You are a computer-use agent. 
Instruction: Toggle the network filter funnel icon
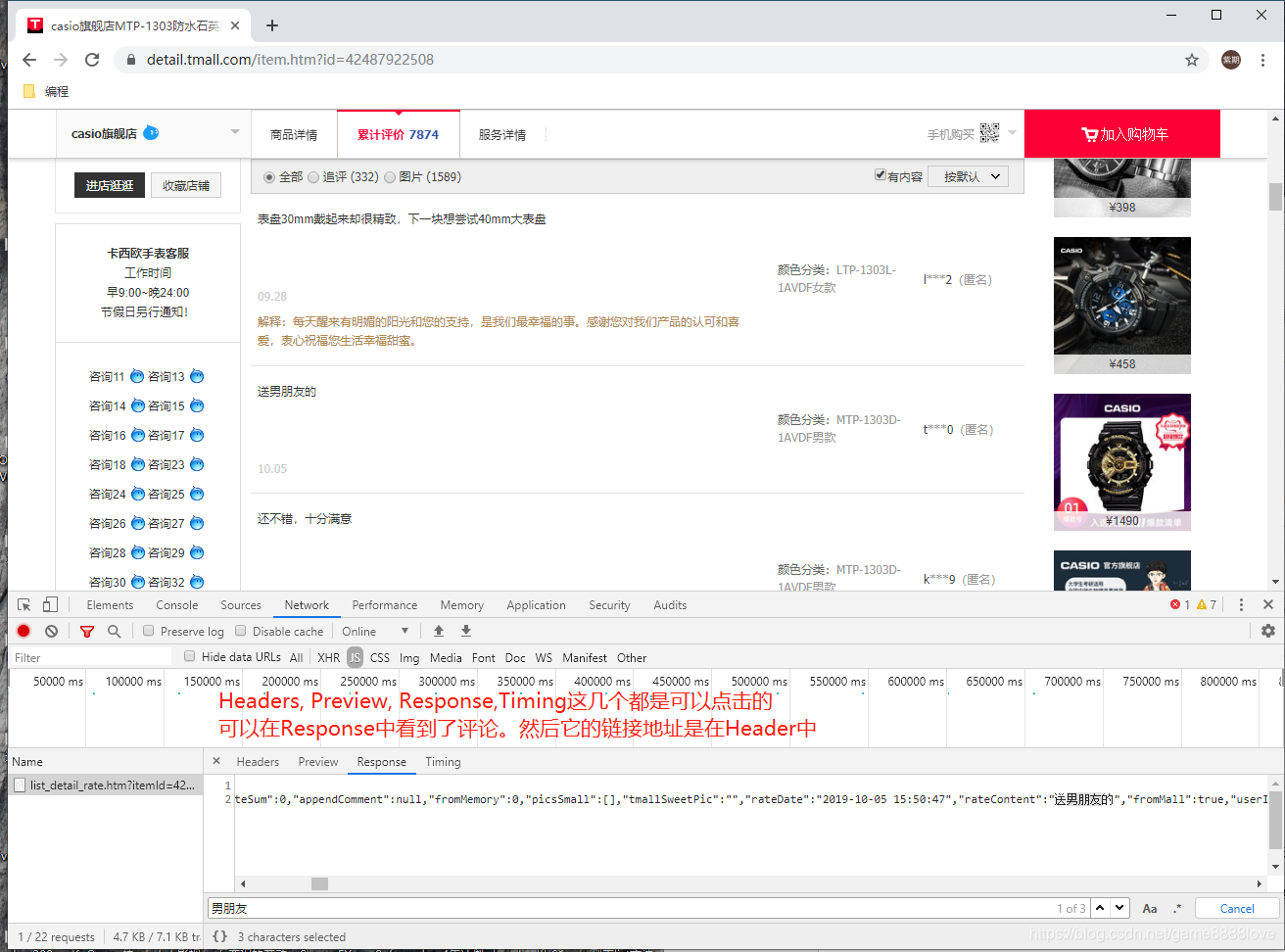tap(87, 632)
